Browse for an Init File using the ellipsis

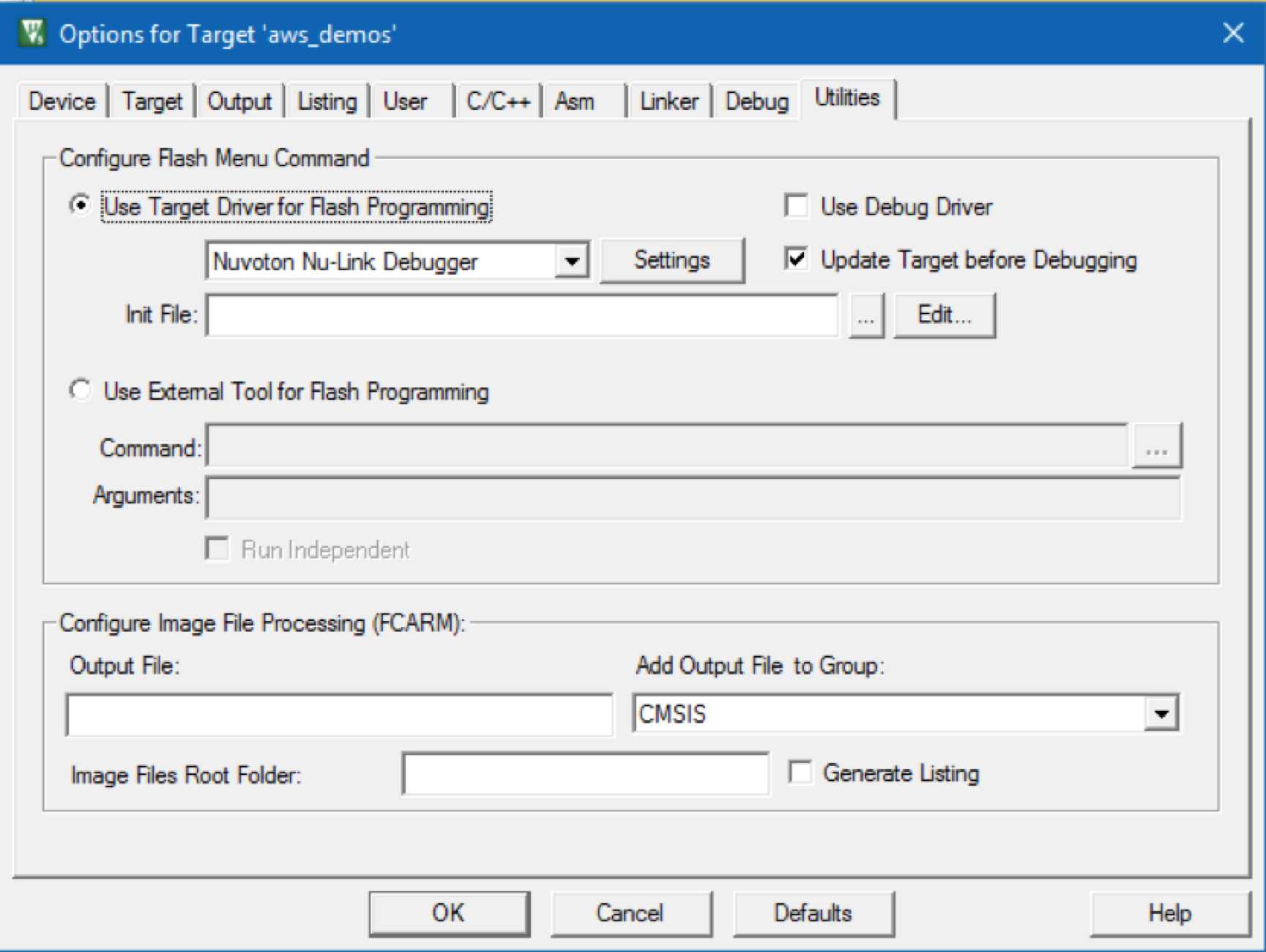point(866,314)
